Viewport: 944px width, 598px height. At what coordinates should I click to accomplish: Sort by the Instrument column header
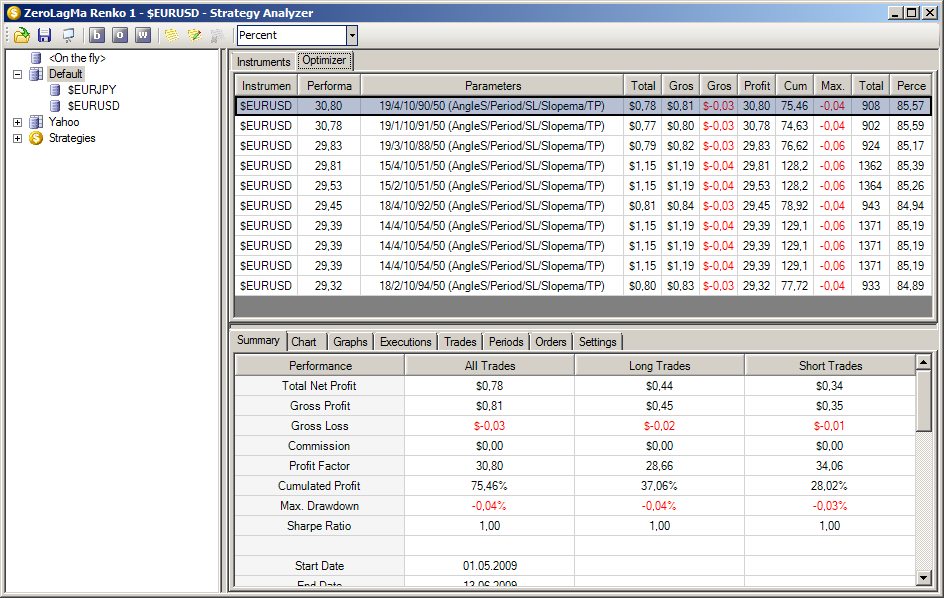[x=267, y=86]
